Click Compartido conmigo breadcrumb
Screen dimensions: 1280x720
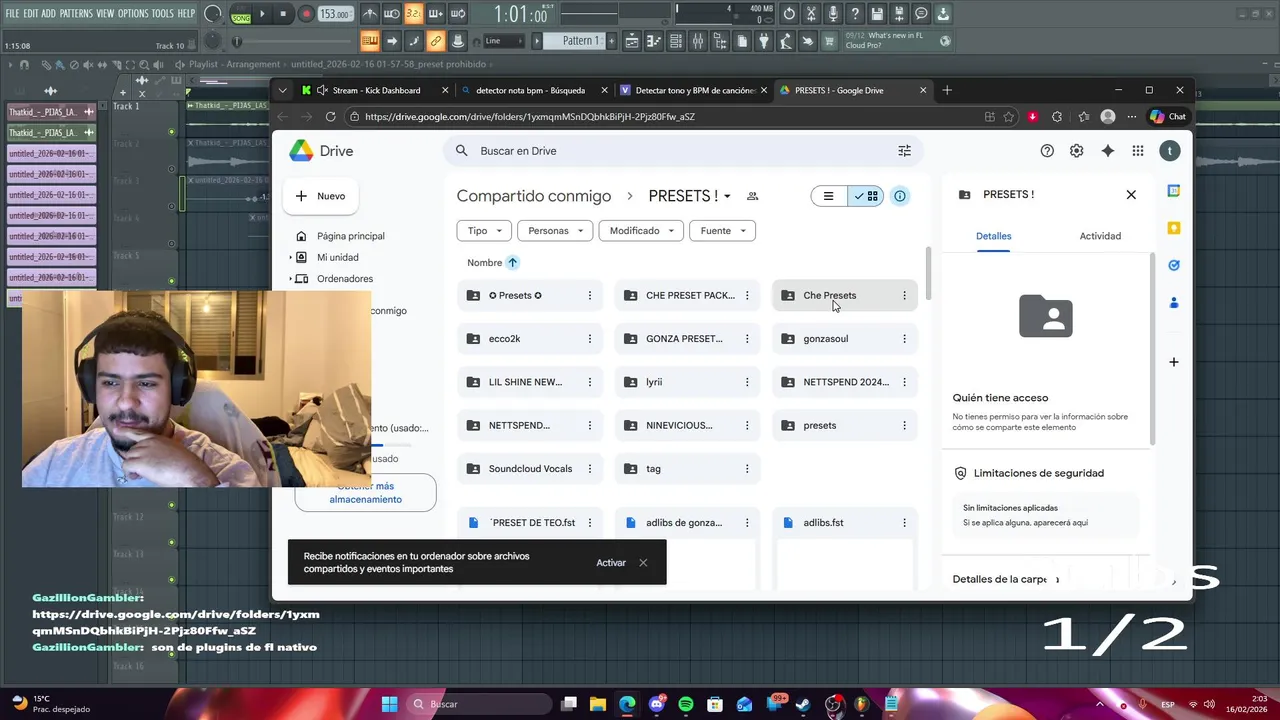pos(534,196)
